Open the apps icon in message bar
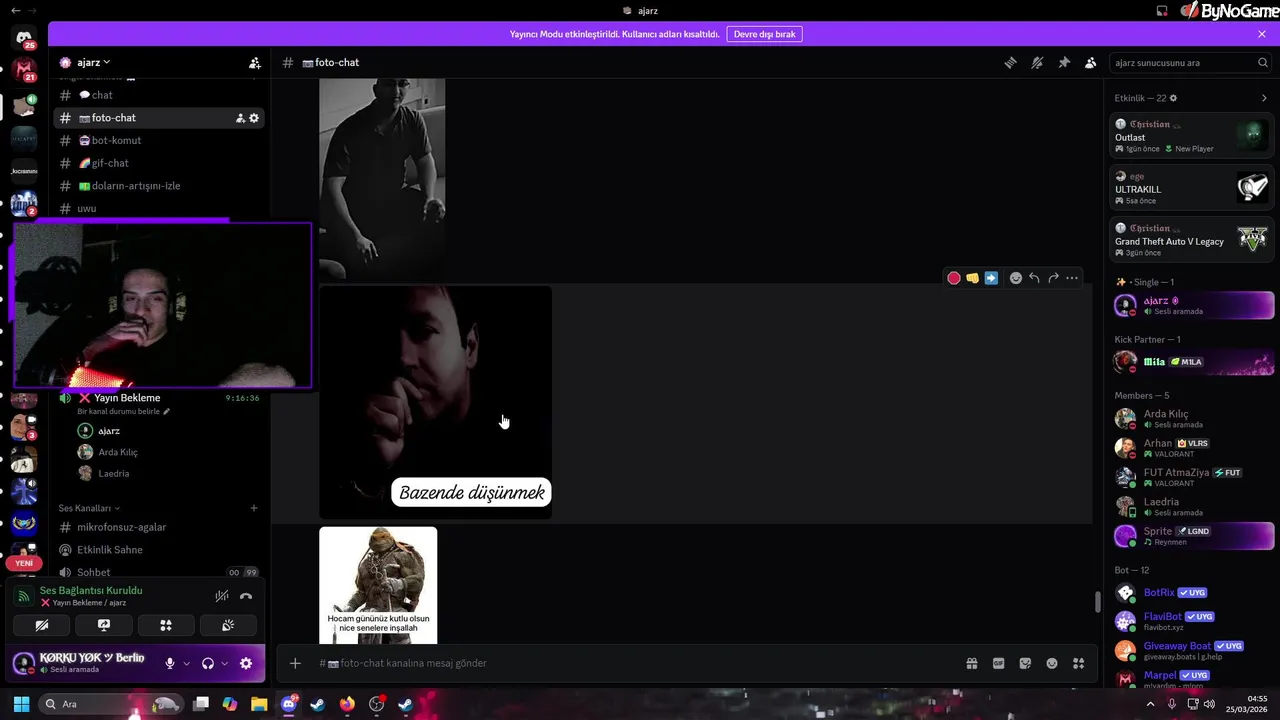This screenshot has width=1280, height=720. [x=1079, y=663]
